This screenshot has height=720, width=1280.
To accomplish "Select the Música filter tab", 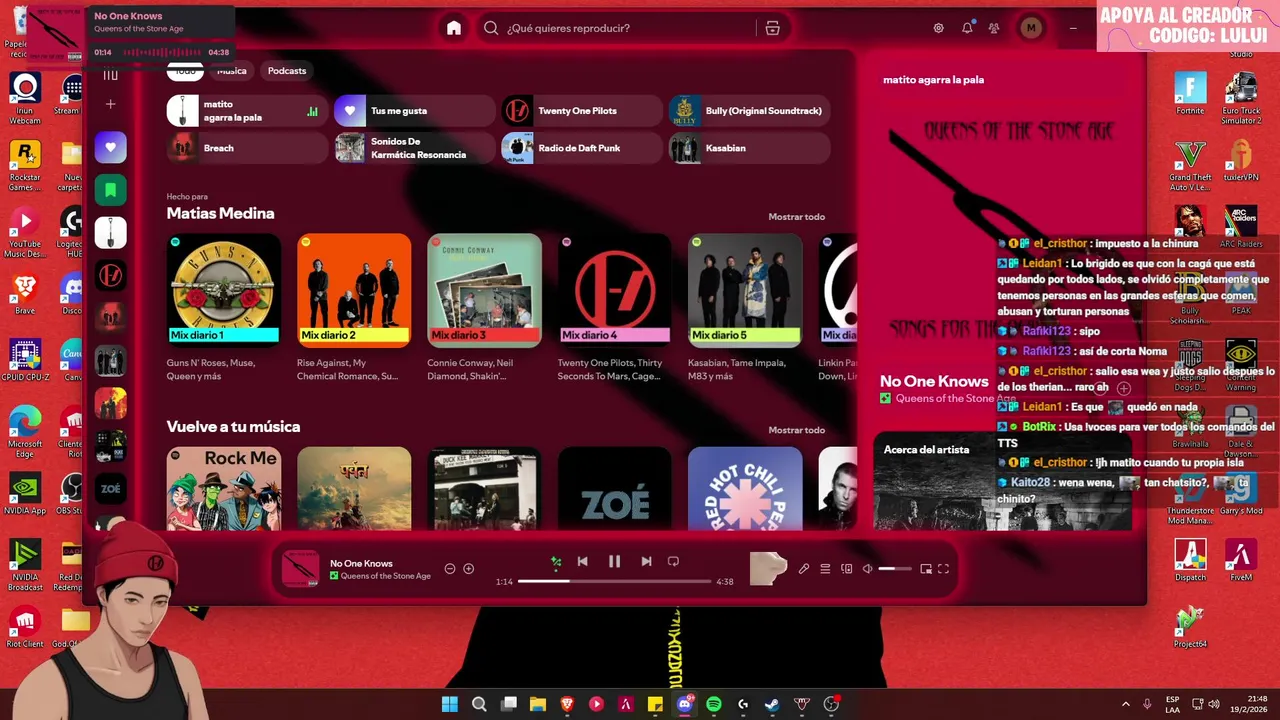I will pyautogui.click(x=231, y=71).
